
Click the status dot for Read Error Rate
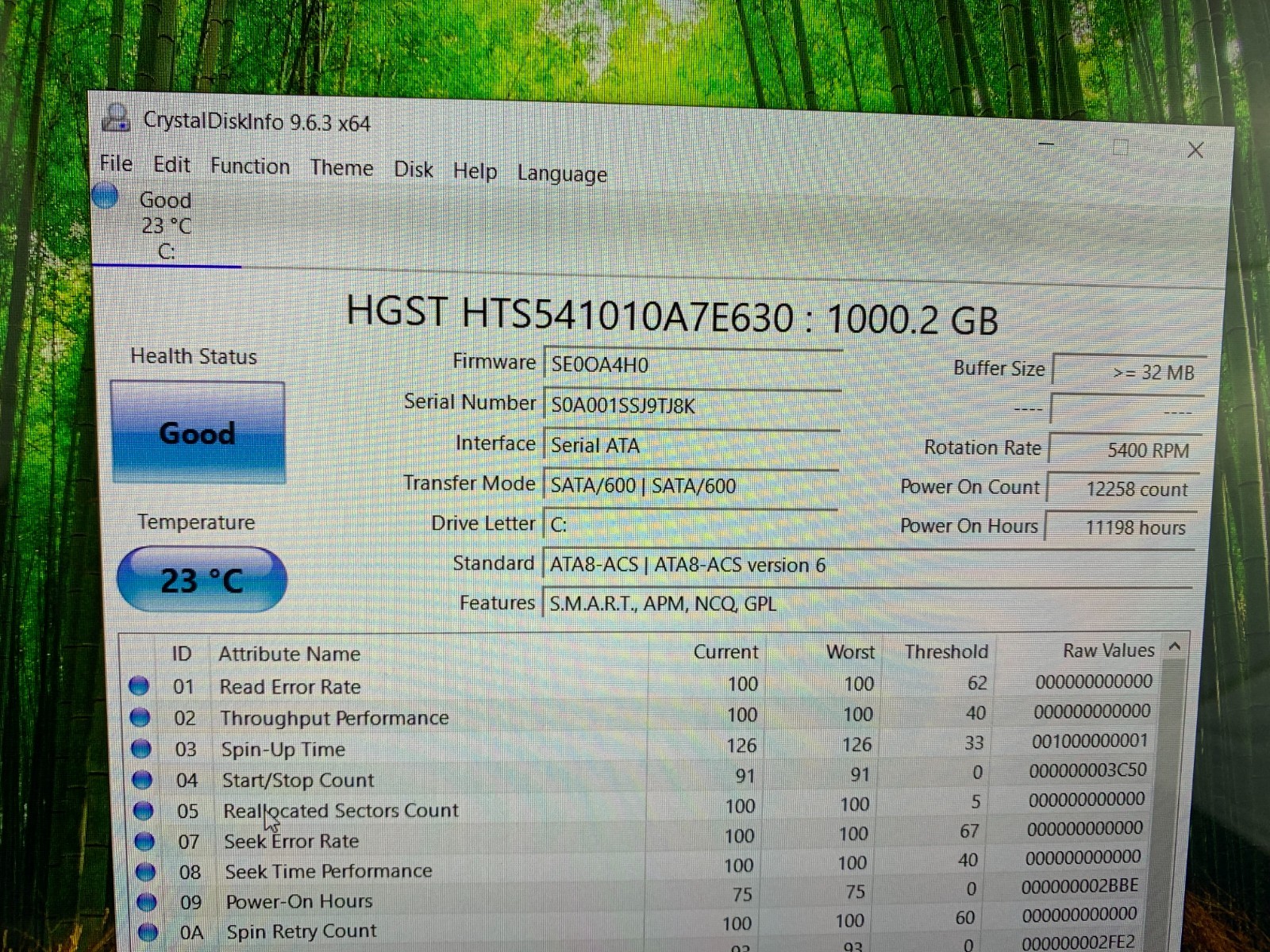139,685
